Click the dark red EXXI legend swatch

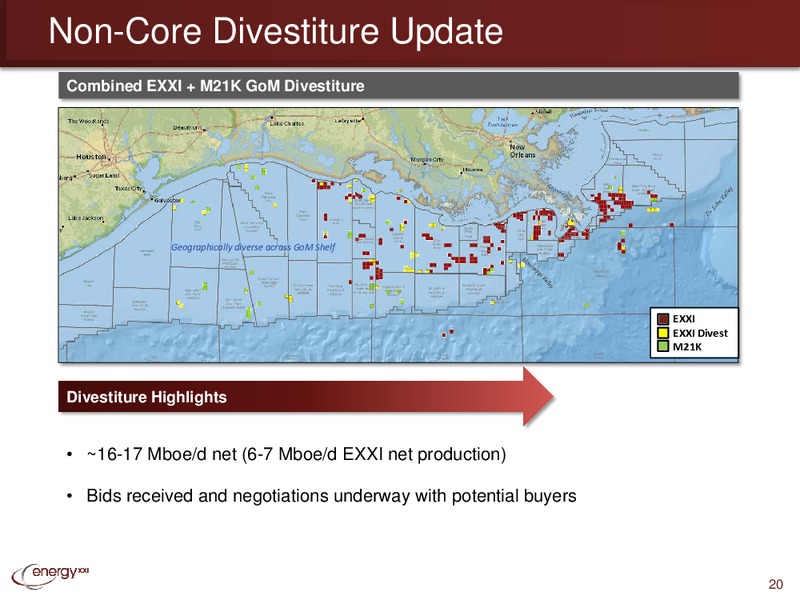(x=663, y=319)
